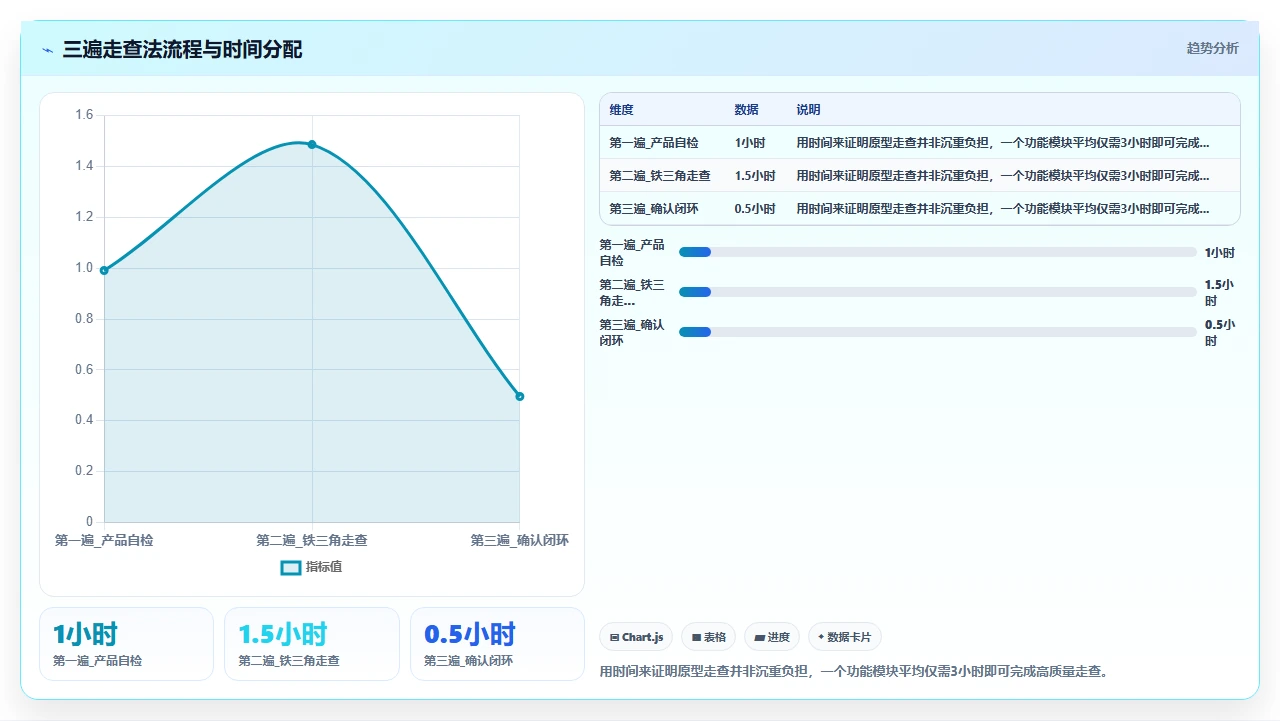Screen dimensions: 1280x721
Task: Click x-axis label 第二遍_铁三角走查
Action: click(x=312, y=541)
